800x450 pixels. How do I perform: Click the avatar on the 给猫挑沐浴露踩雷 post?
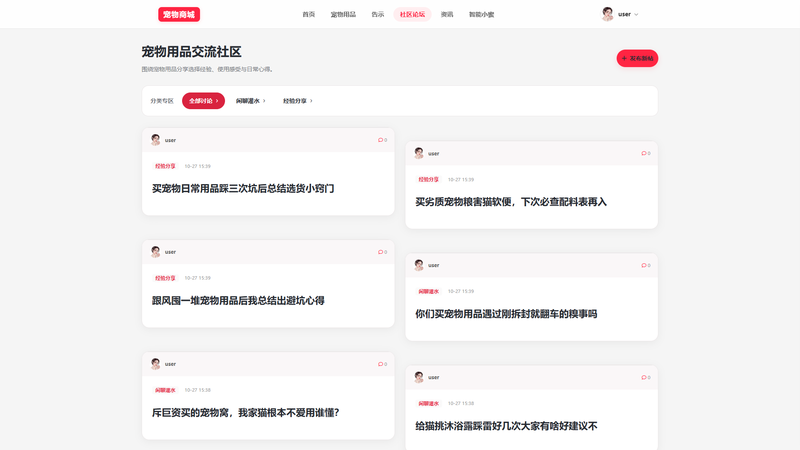pos(419,377)
